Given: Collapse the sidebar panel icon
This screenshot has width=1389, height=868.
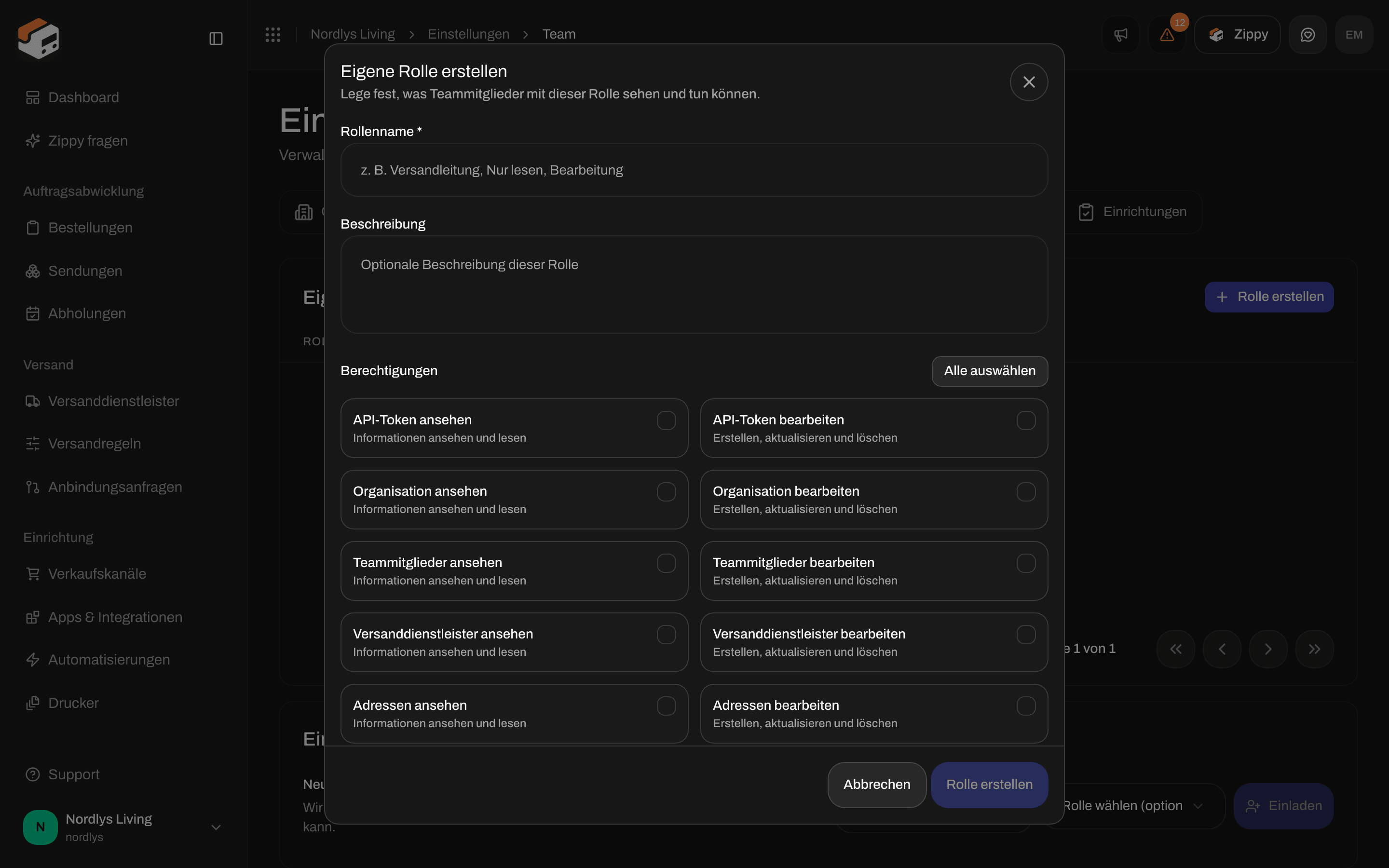Looking at the screenshot, I should (216, 39).
